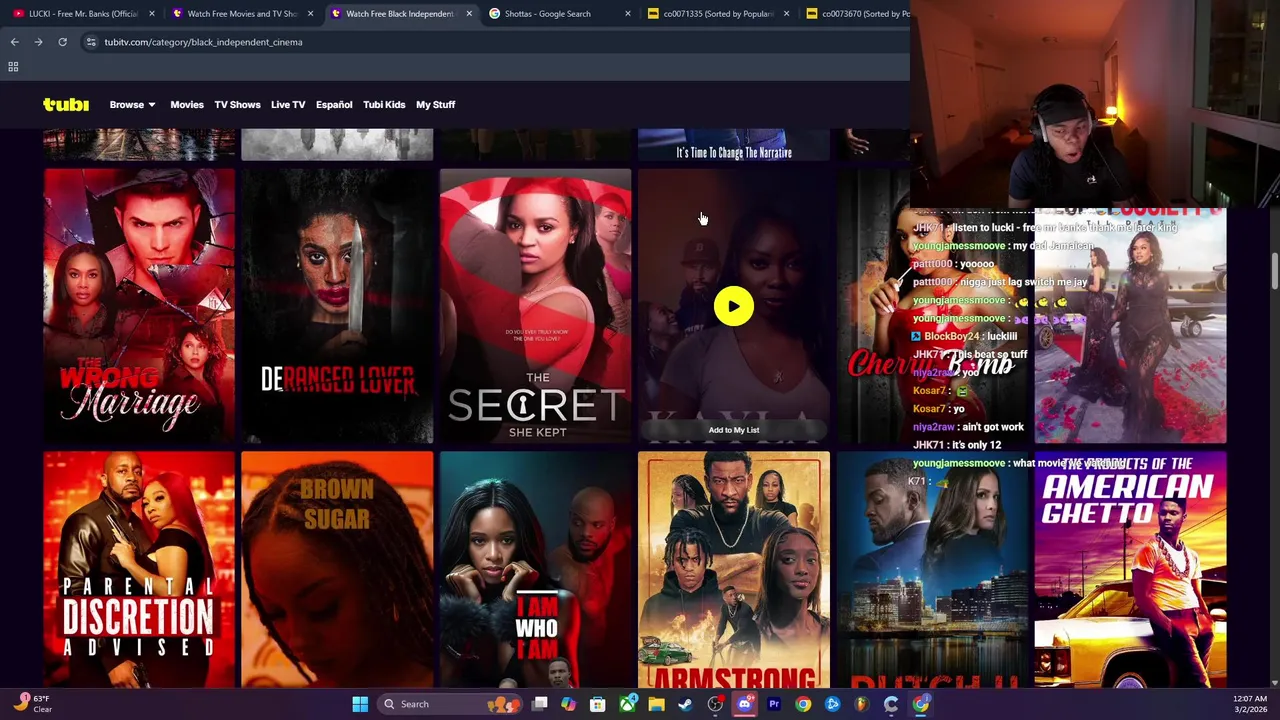This screenshot has height=720, width=1280.
Task: Open The Secret She Kept poster
Action: click(x=535, y=306)
